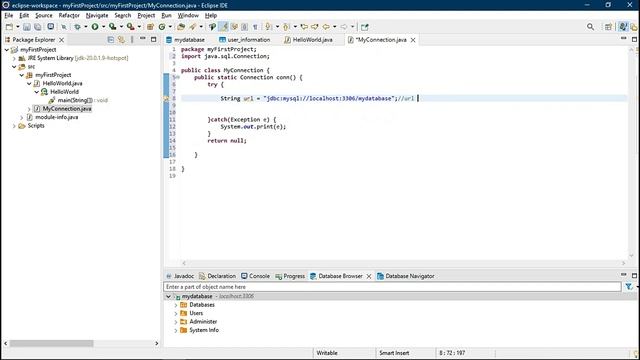Screen dimensions: 640x360
Task: Click the Save All toolbar icon
Action: pos(38,27)
